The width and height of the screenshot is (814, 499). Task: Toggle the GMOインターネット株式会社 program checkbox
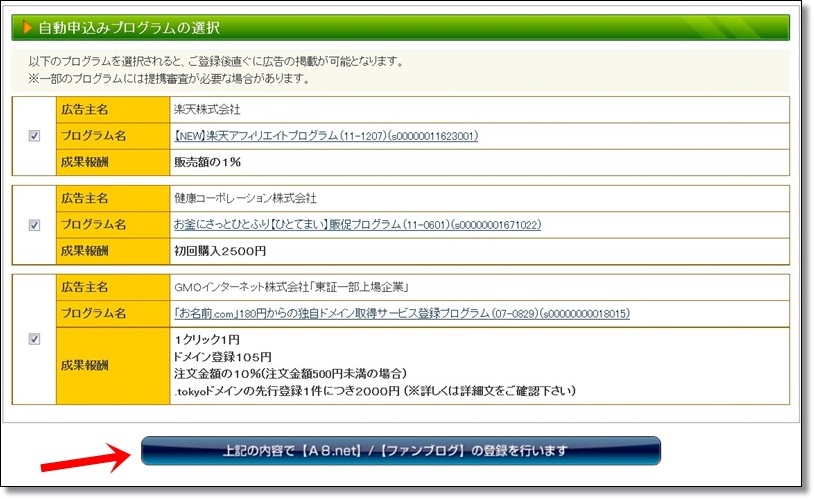click(x=34, y=339)
